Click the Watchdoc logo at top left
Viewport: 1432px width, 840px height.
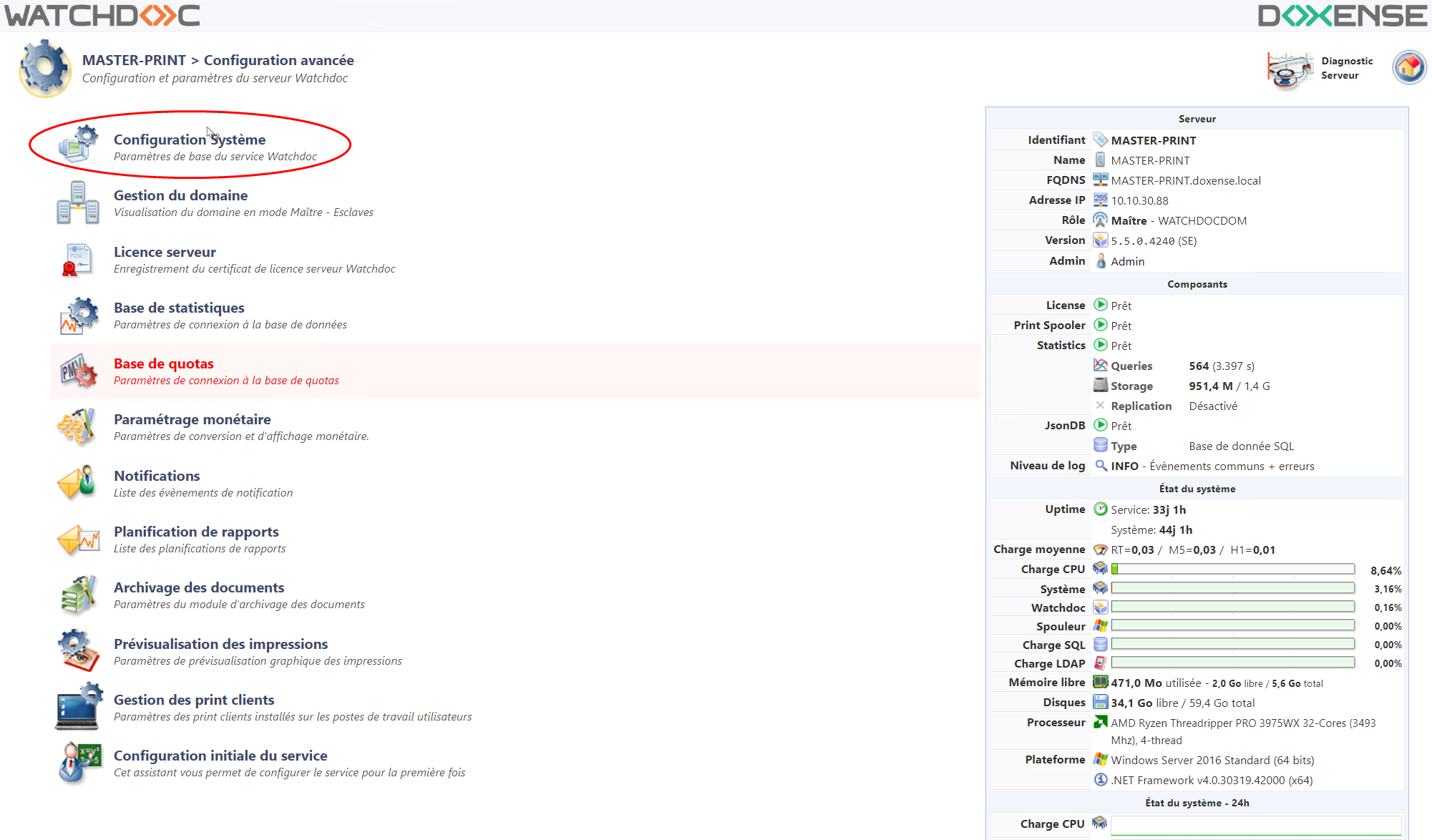click(102, 16)
